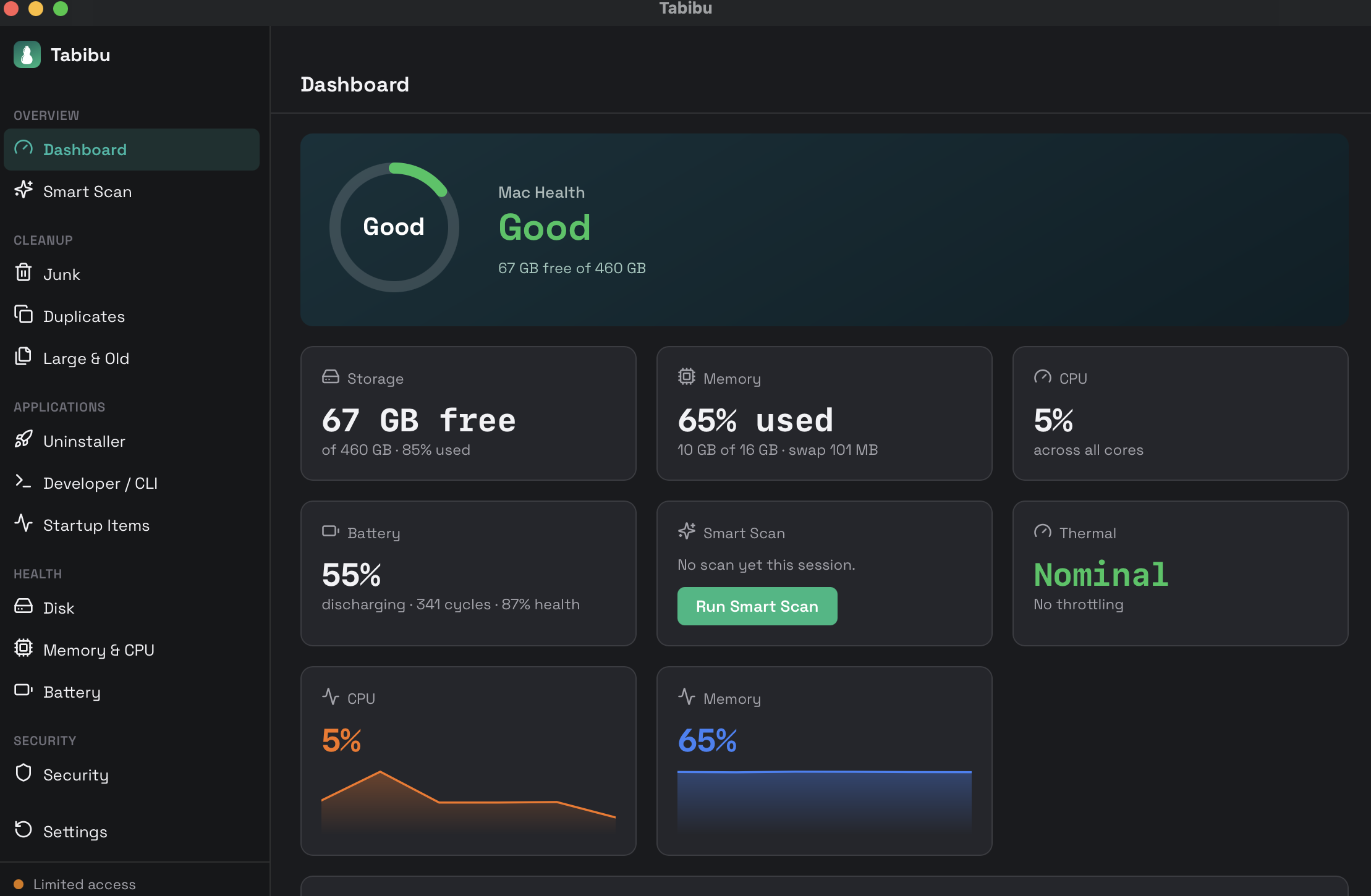Click the Junk trash can icon
1371x896 pixels.
pos(23,272)
